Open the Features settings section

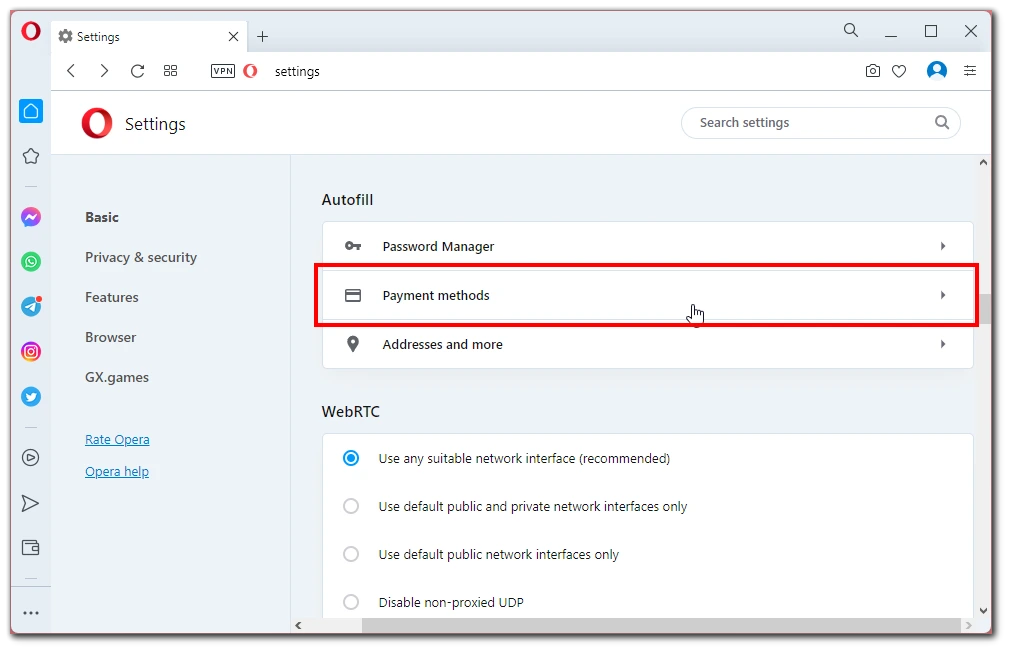(x=111, y=297)
